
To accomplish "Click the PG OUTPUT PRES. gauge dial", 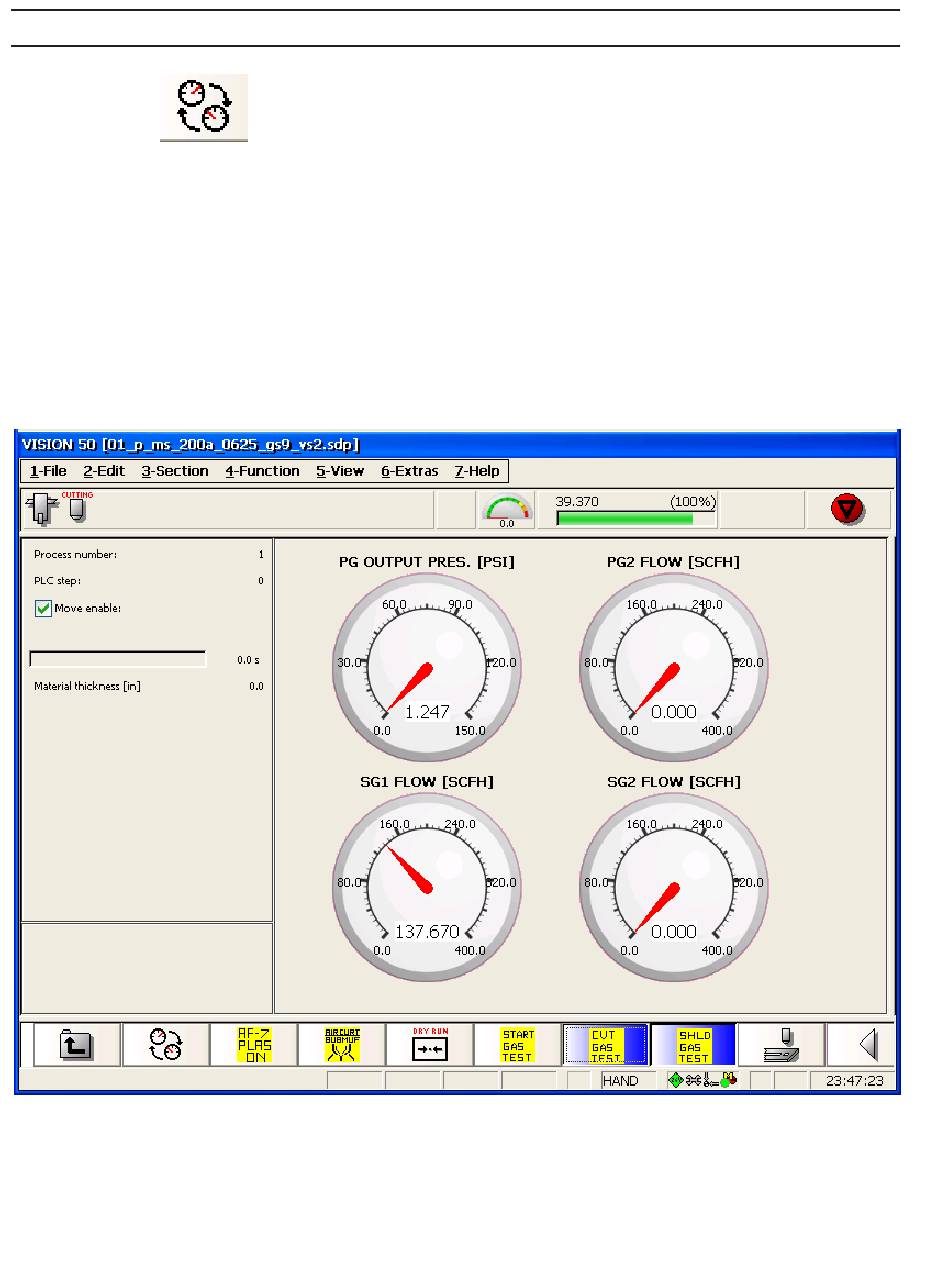I will pos(427,668).
